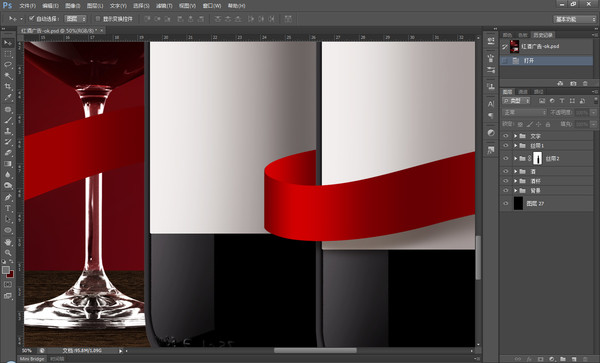Expand the 酒杯 layer group
The width and height of the screenshot is (600, 363).
pos(515,181)
